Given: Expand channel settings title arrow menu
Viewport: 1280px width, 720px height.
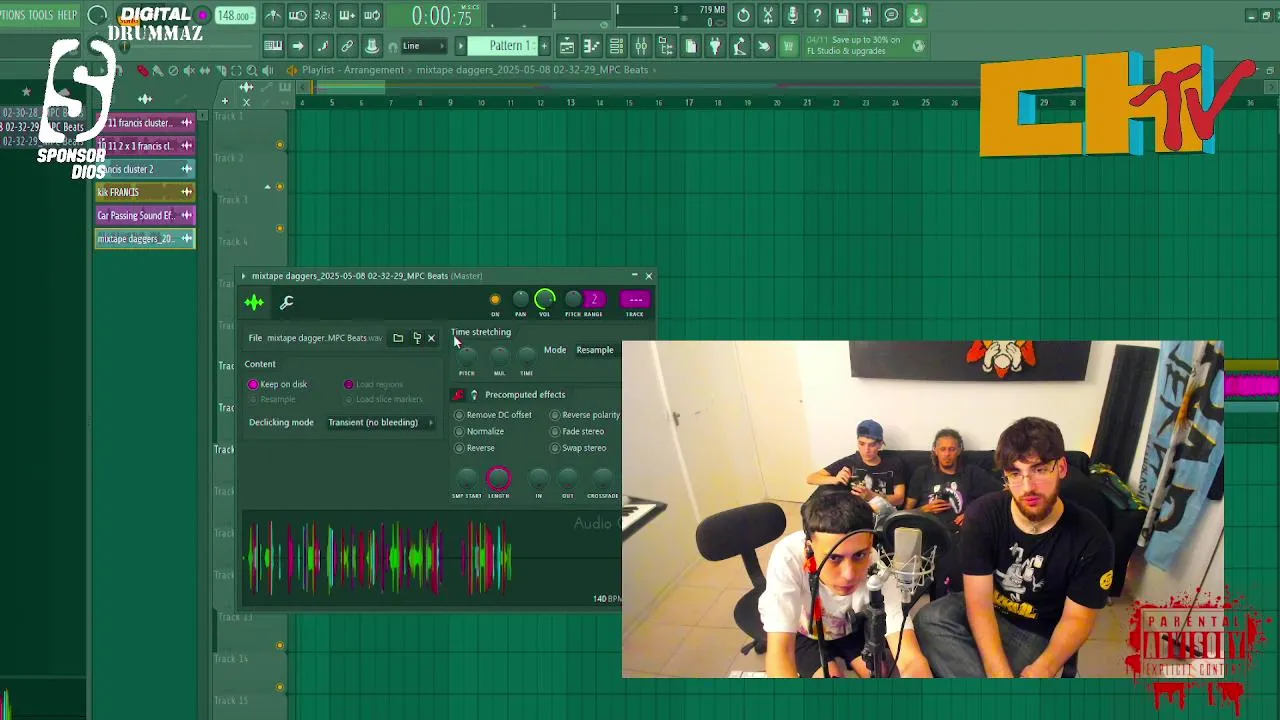Looking at the screenshot, I should (x=243, y=276).
